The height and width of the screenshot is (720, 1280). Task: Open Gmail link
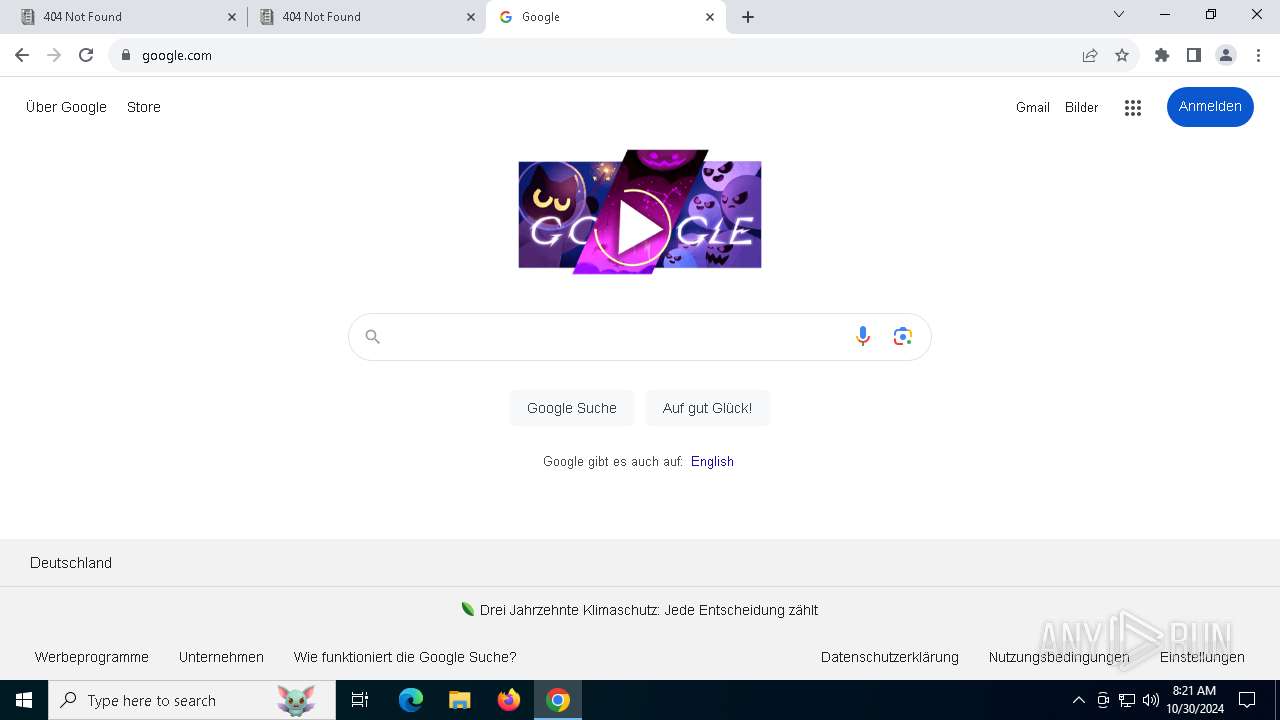[1033, 107]
